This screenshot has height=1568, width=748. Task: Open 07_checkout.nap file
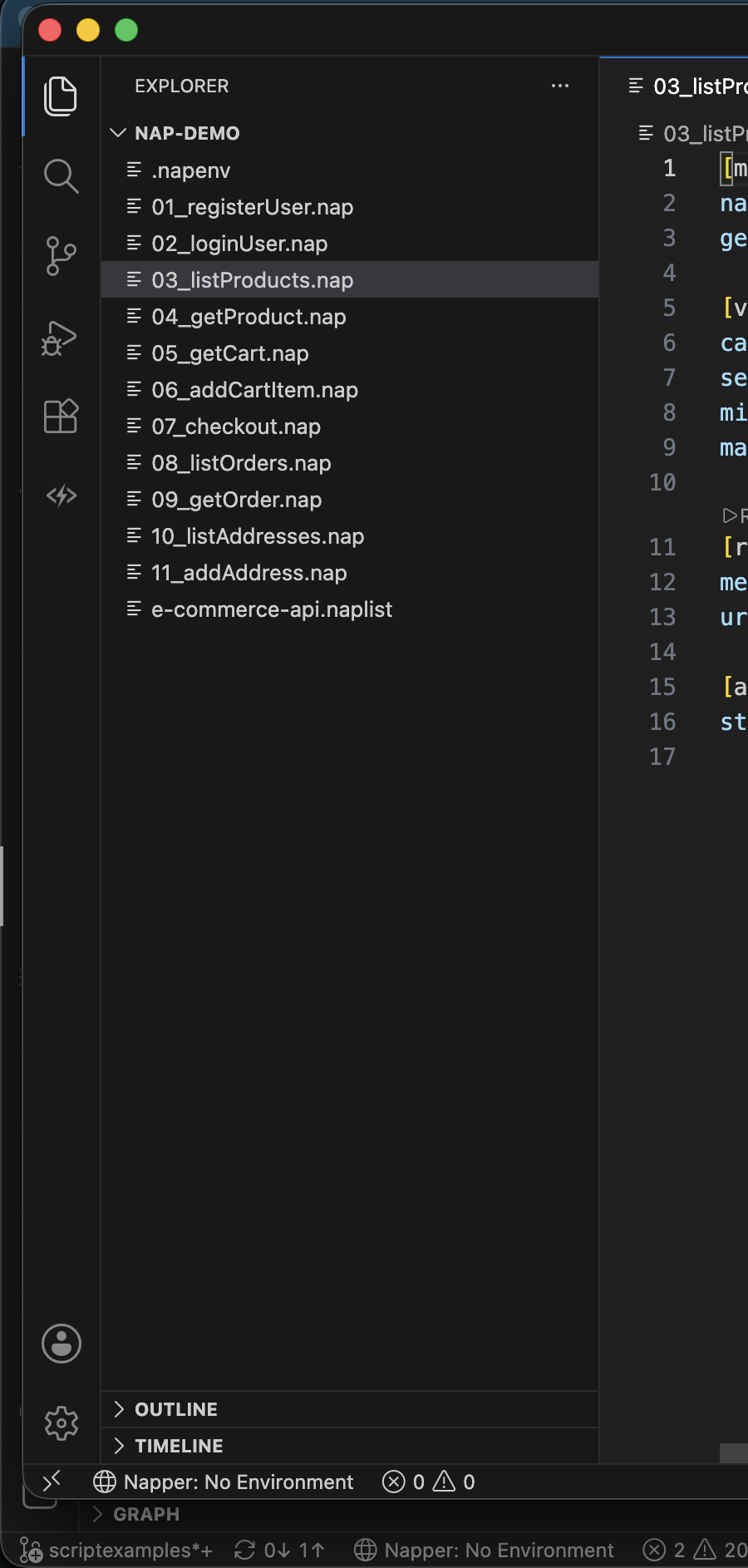click(x=350, y=427)
